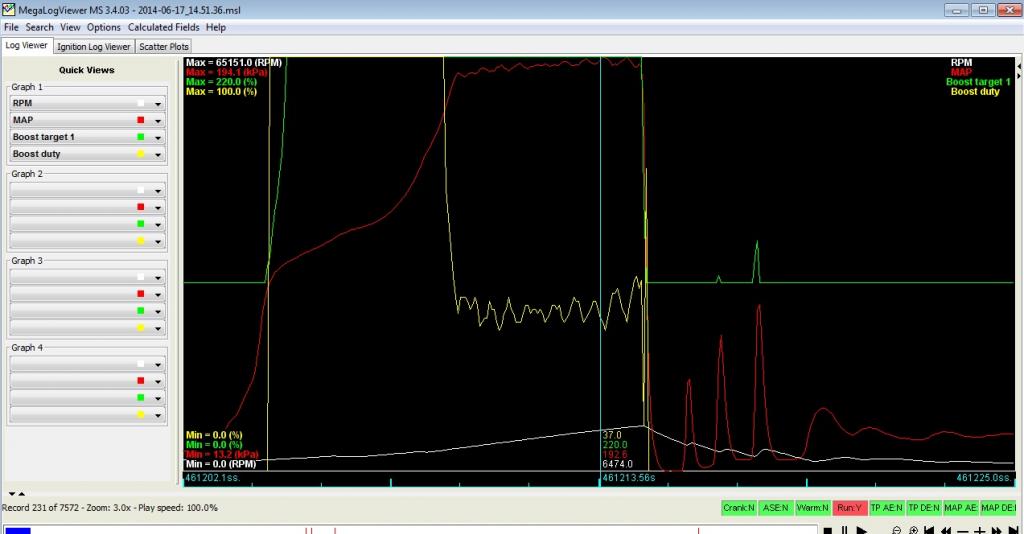Open the Calculated Fields menu

pos(163,27)
